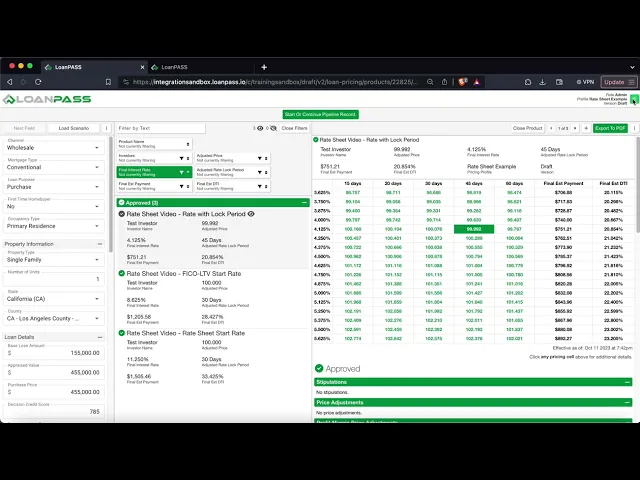640x480 pixels.
Task: Hide Rate with Lock Period product eye icon
Action: point(251,214)
